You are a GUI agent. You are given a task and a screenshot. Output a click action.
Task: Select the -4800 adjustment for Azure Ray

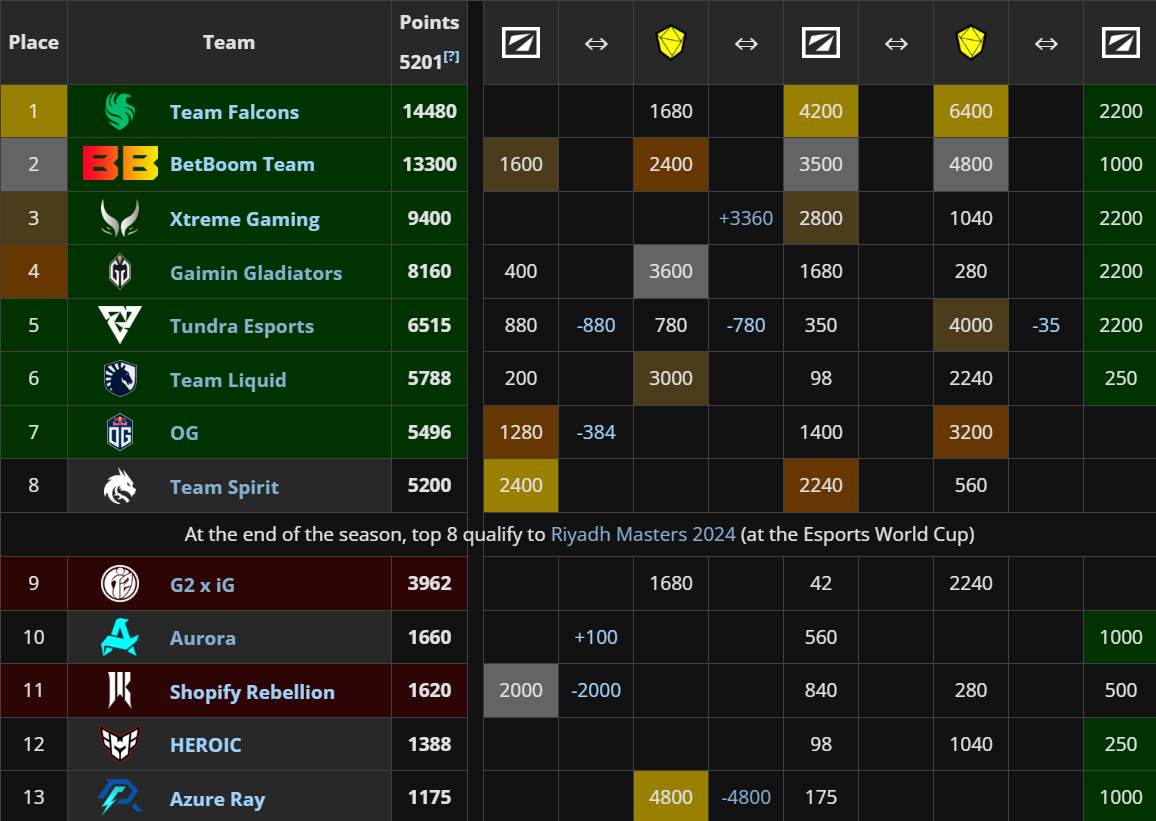click(x=746, y=797)
